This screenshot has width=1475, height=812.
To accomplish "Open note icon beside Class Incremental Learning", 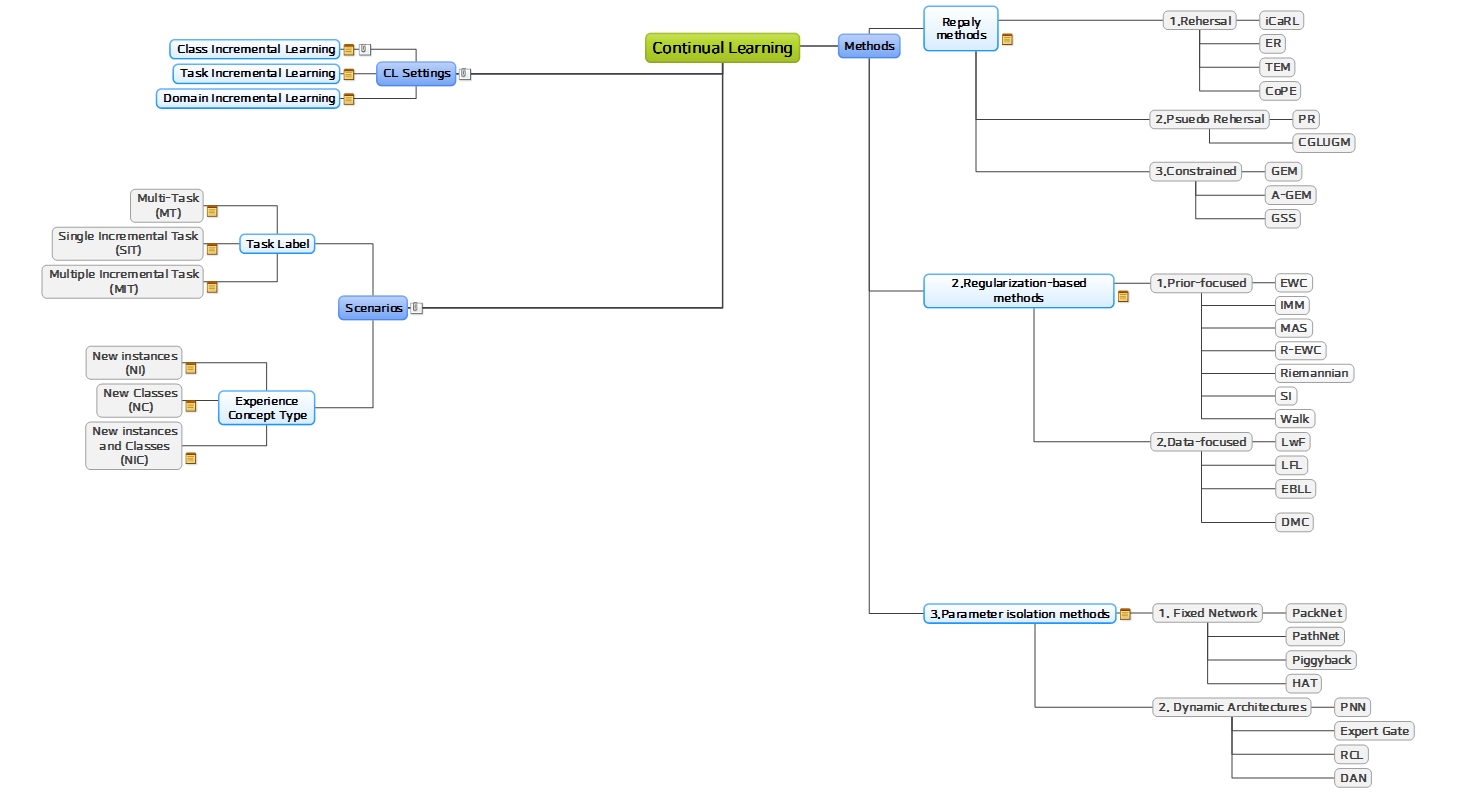I will coord(349,49).
